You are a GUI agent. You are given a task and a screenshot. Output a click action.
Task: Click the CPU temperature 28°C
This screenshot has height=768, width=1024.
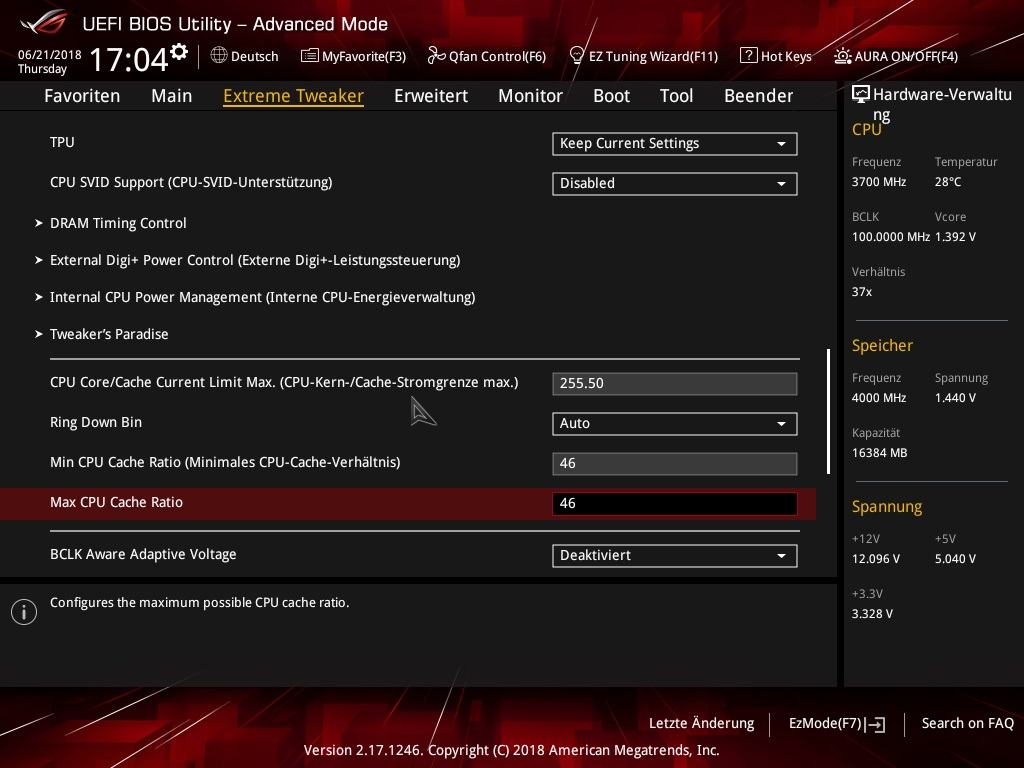(948, 182)
